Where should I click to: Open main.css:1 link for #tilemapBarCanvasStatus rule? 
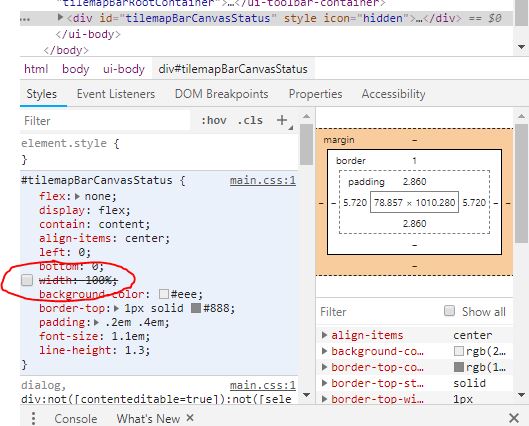point(263,180)
